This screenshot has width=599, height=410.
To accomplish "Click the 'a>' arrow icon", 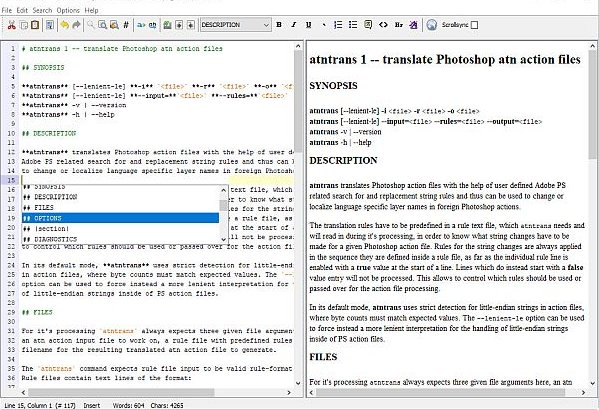I will tap(141, 25).
